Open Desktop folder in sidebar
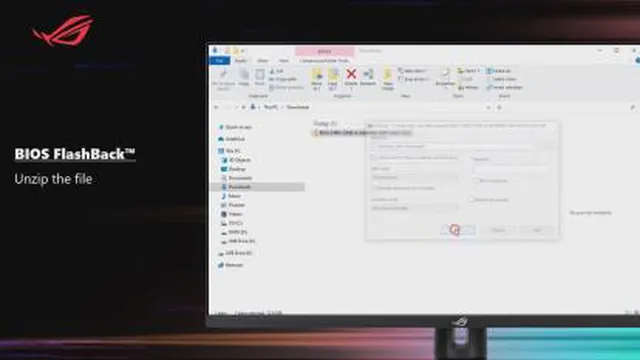Image resolution: width=640 pixels, height=360 pixels. click(233, 169)
